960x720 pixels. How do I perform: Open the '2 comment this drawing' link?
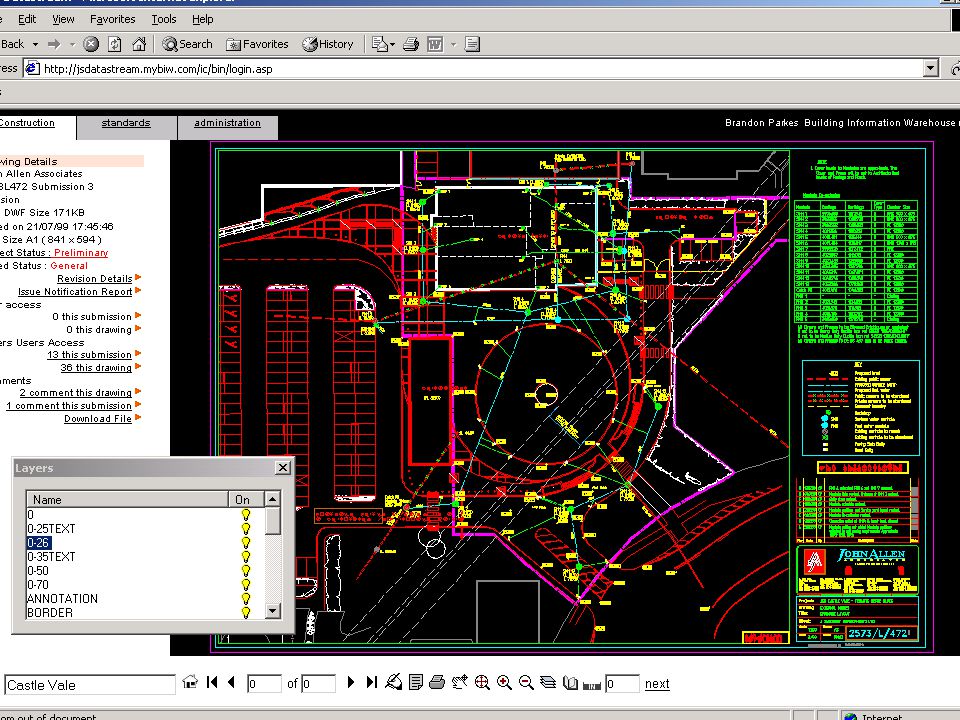(75, 392)
